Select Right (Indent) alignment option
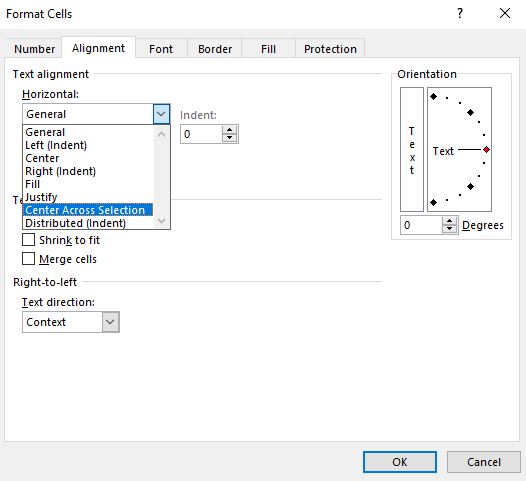This screenshot has height=481, width=526. pos(88,171)
